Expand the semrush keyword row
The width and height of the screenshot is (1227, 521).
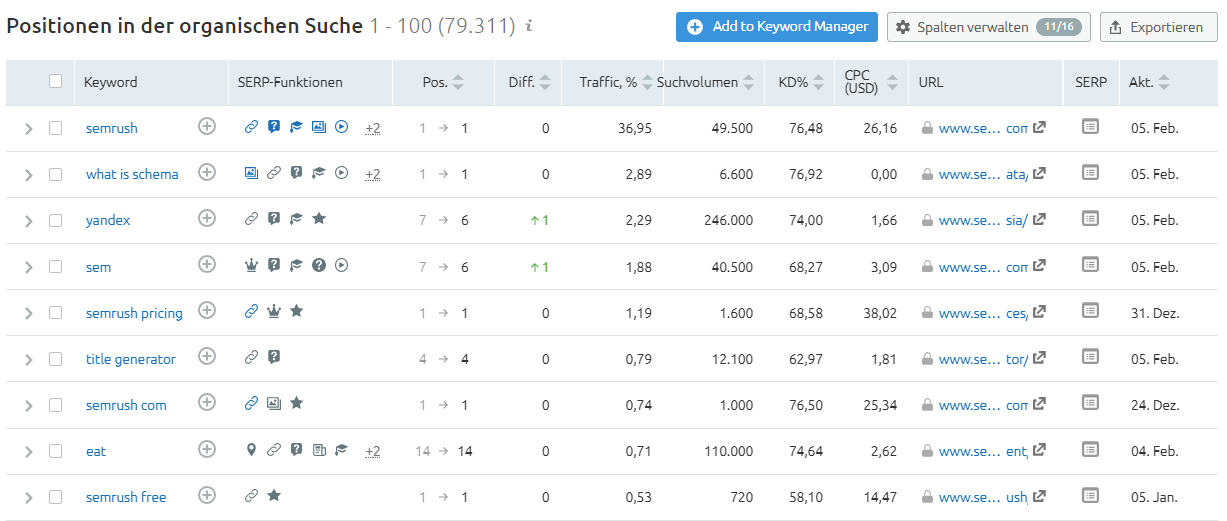pos(28,129)
